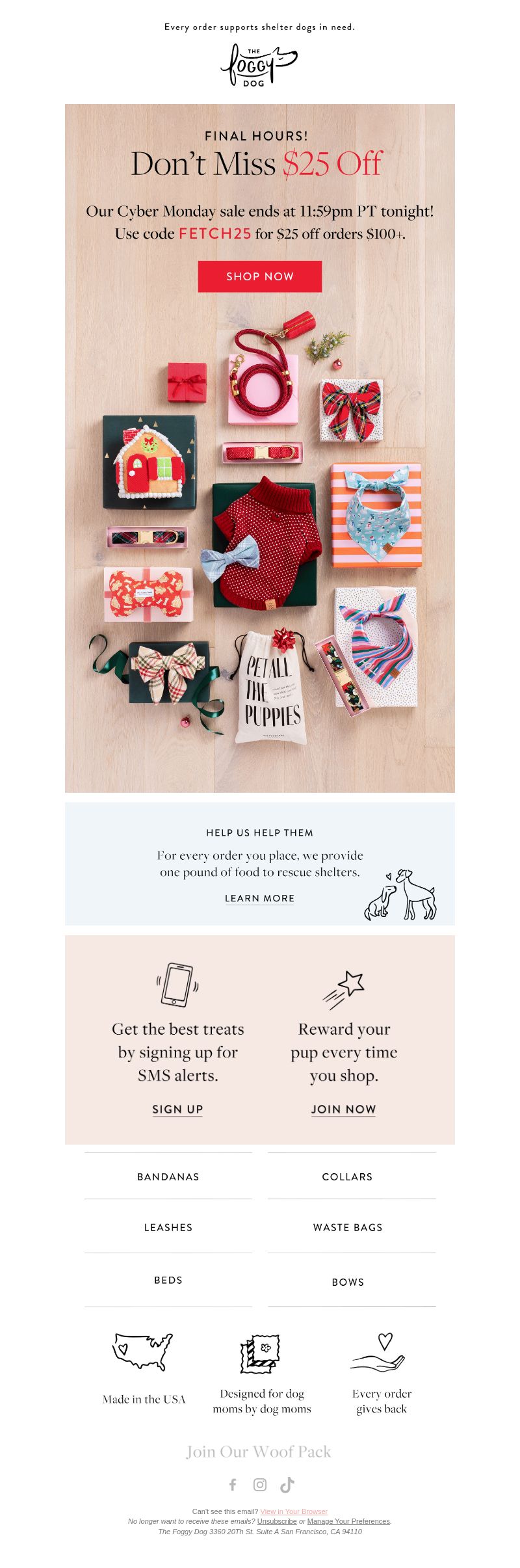The height and width of the screenshot is (1568, 520).
Task: Select the WASTE BAGS category
Action: 348,1227
